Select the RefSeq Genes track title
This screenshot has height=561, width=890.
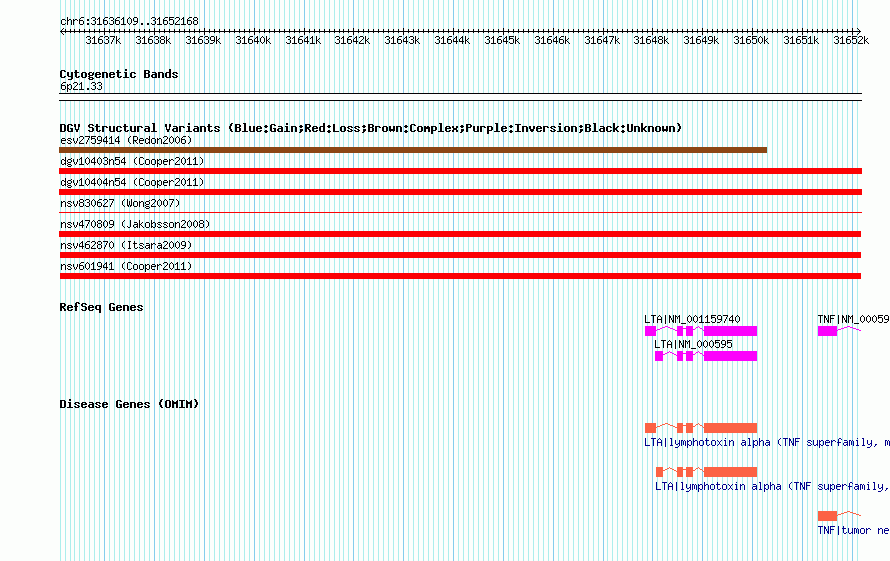click(101, 307)
